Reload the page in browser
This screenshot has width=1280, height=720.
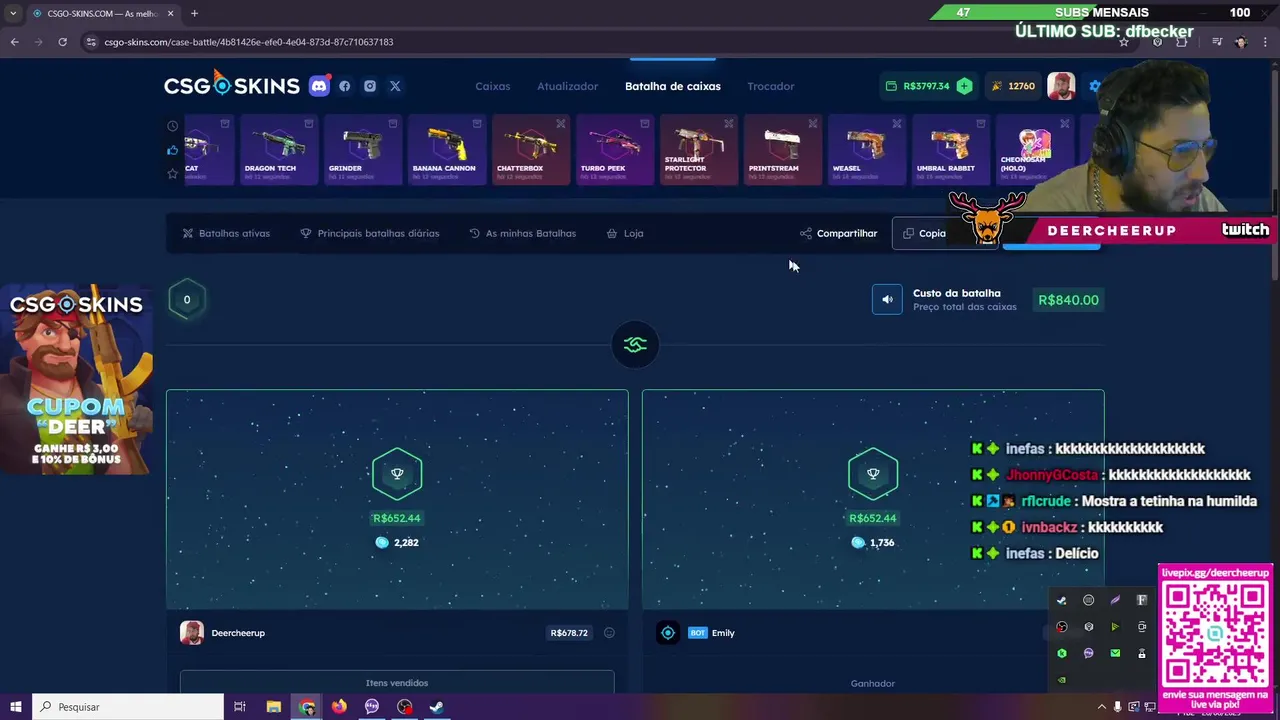tap(62, 42)
